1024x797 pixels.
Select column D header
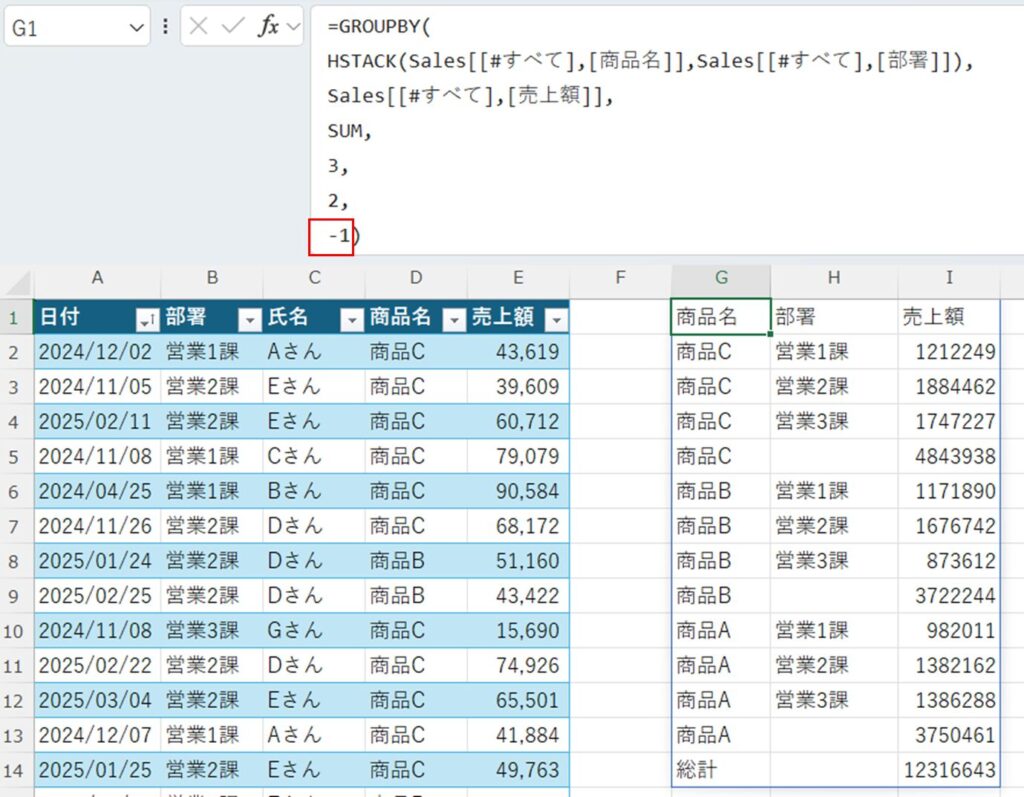click(416, 278)
